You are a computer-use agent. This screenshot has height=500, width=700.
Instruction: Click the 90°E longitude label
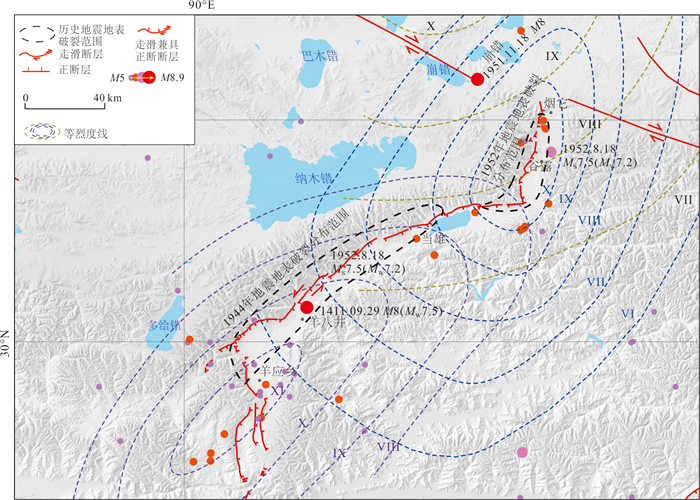pyautogui.click(x=201, y=5)
